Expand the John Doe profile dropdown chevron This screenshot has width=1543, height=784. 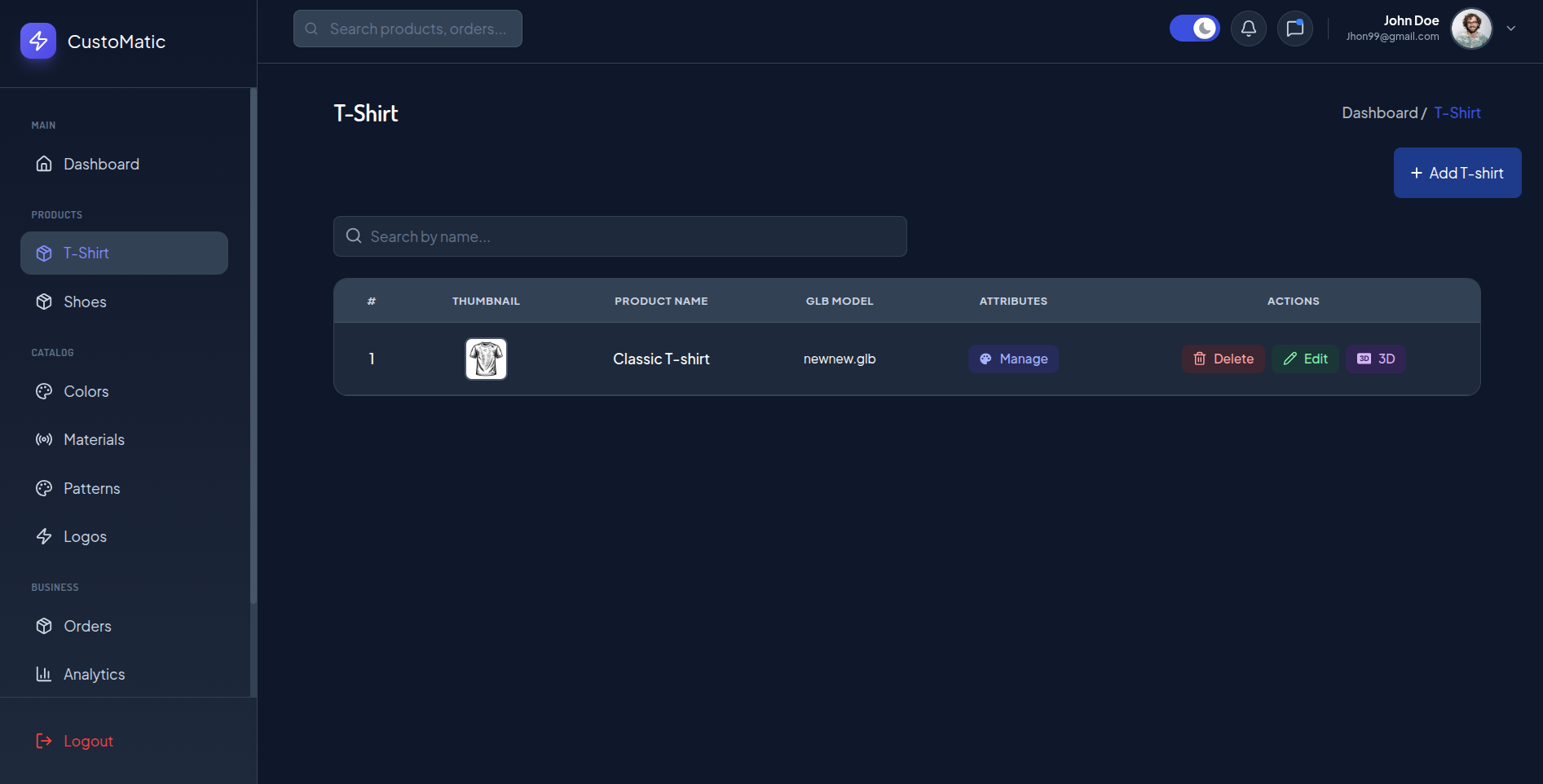click(x=1510, y=29)
